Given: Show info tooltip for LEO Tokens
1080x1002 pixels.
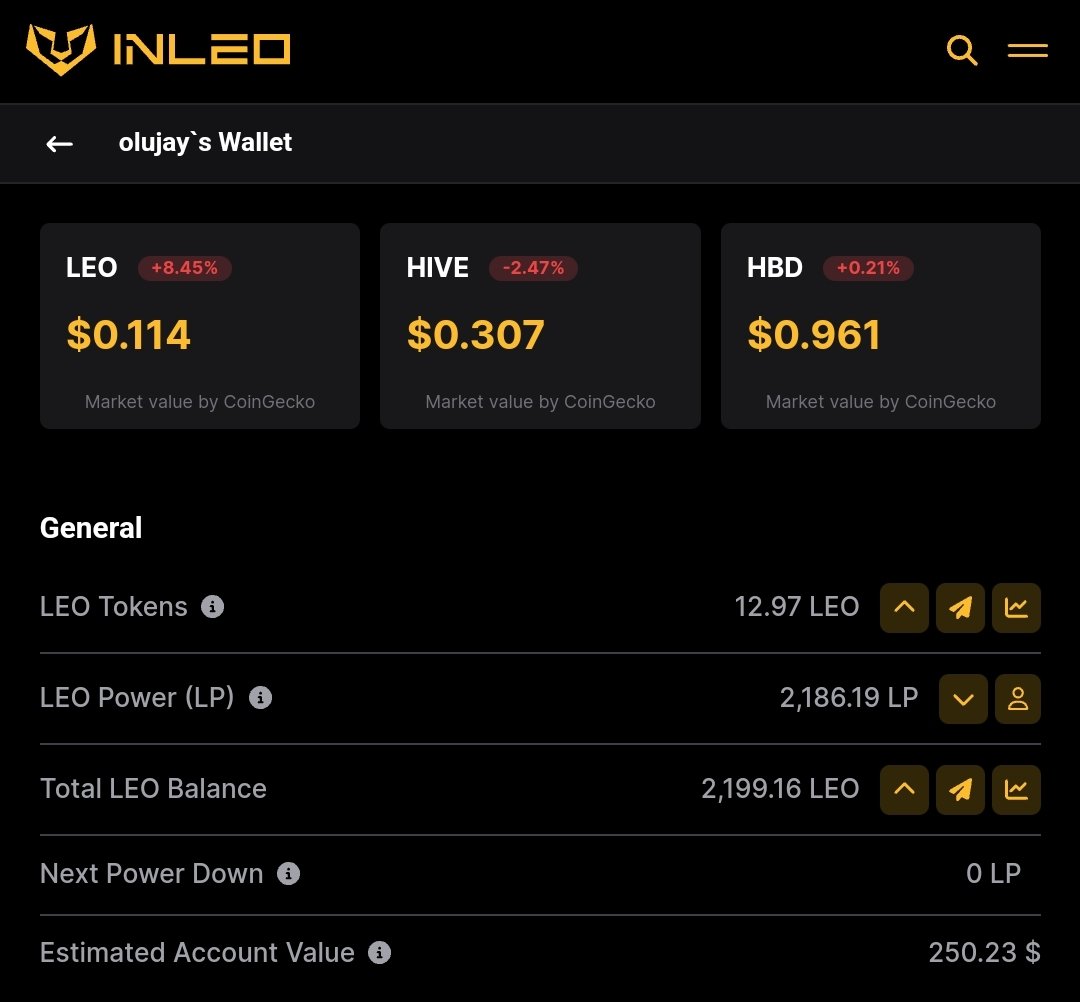Looking at the screenshot, I should pyautogui.click(x=212, y=607).
